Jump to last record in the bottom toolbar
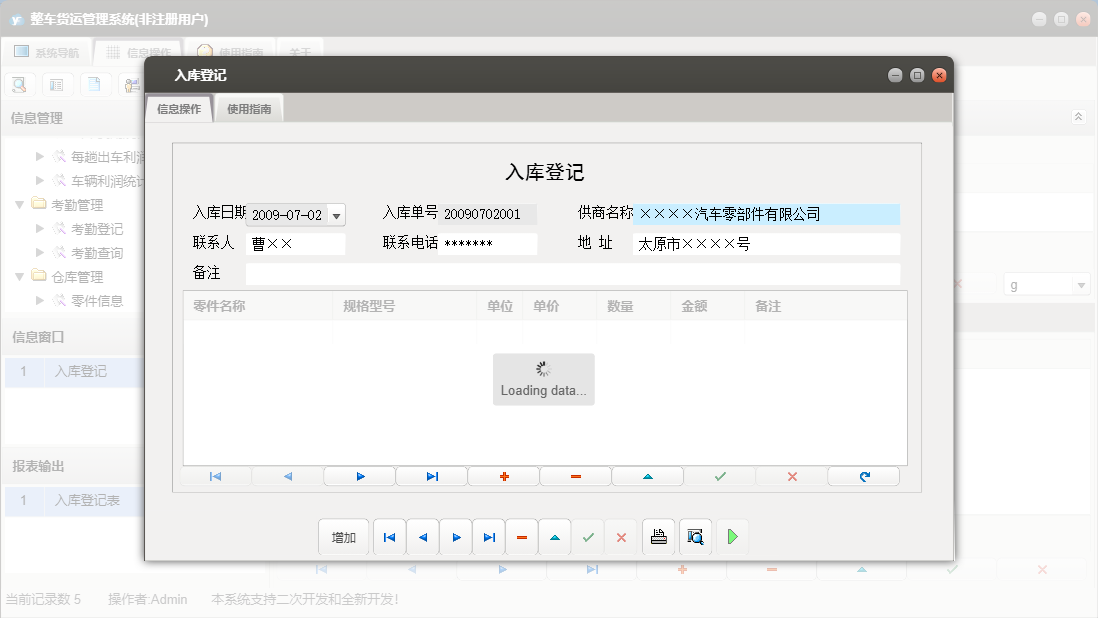 pos(488,537)
